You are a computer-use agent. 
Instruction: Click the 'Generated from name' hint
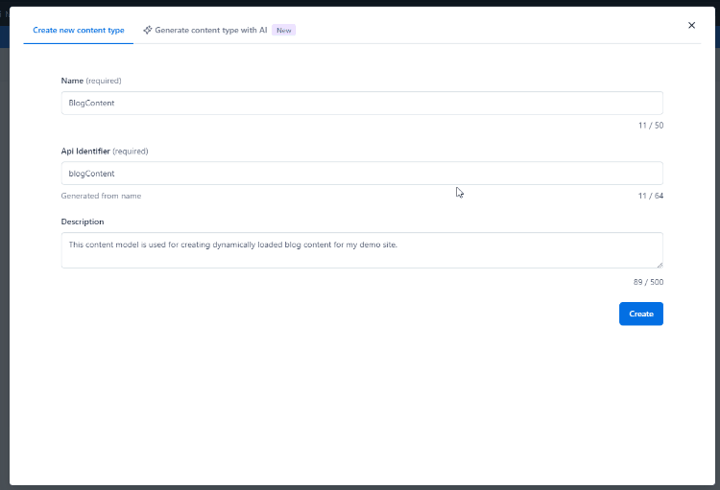pyautogui.click(x=101, y=196)
